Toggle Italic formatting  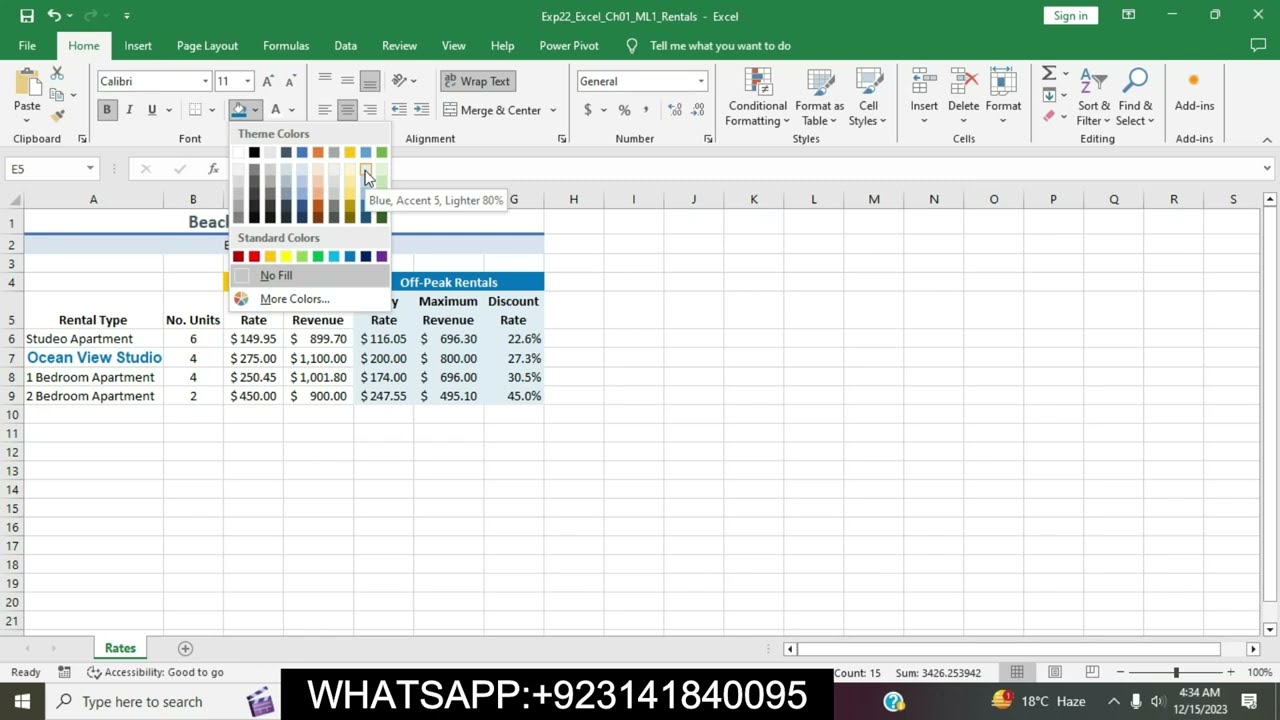coord(129,110)
